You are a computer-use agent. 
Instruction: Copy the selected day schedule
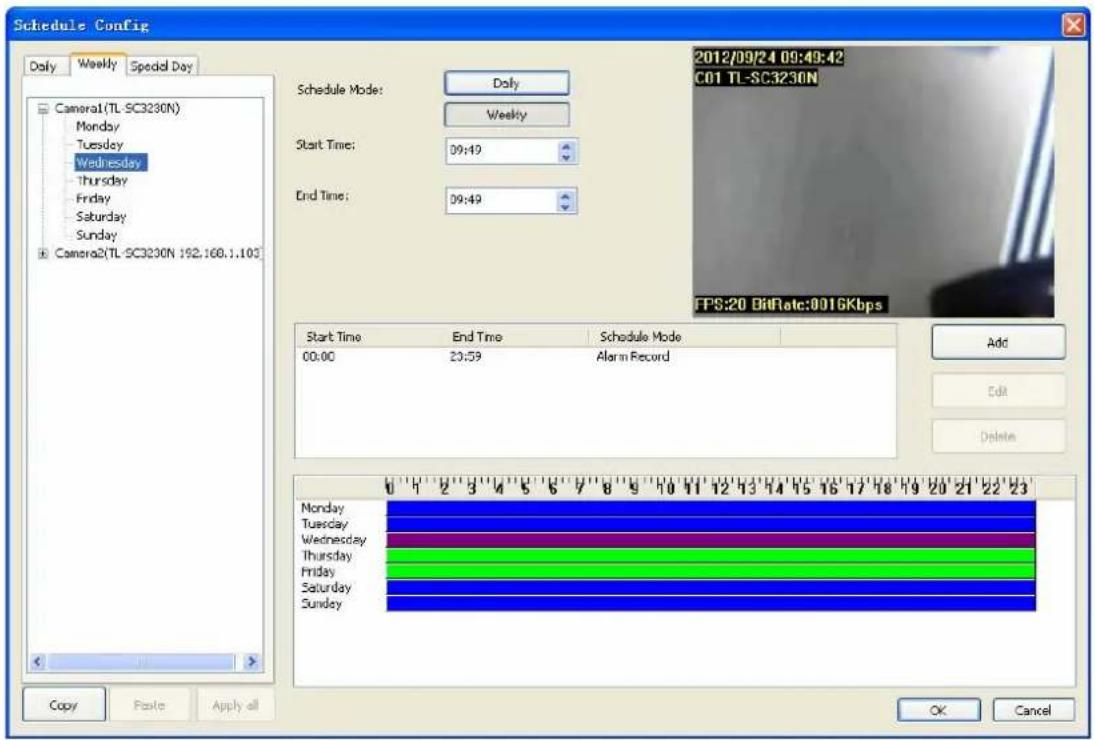[x=64, y=705]
